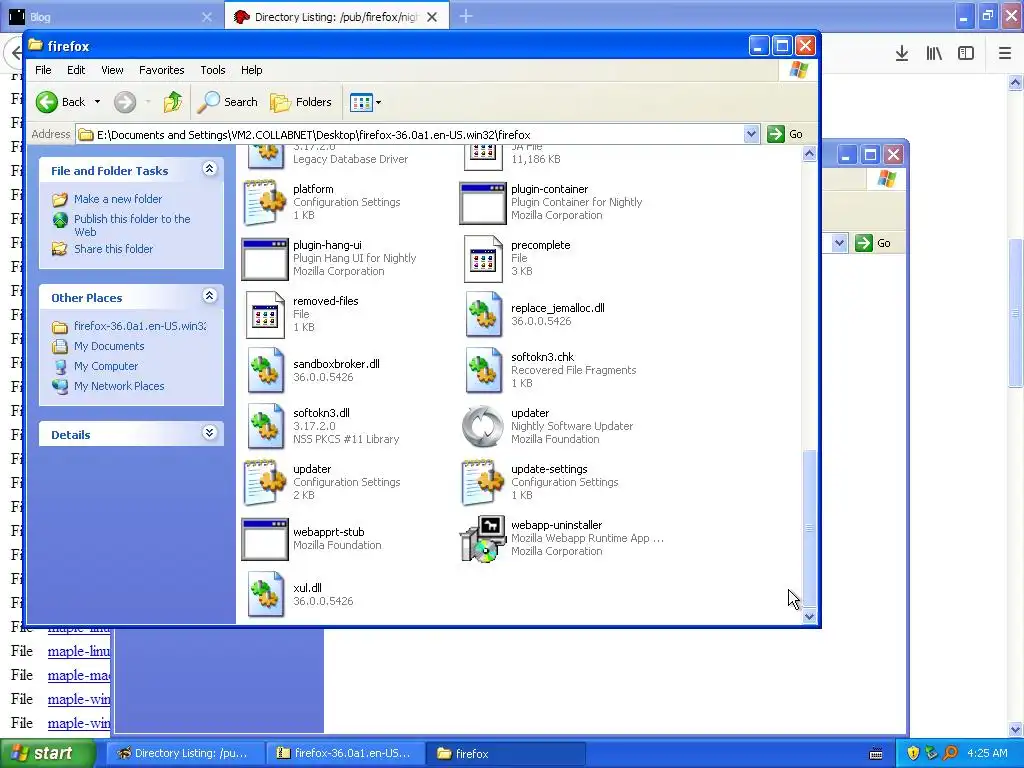Select the precomplete file icon
Screen dimensions: 1024x768
coord(483,259)
